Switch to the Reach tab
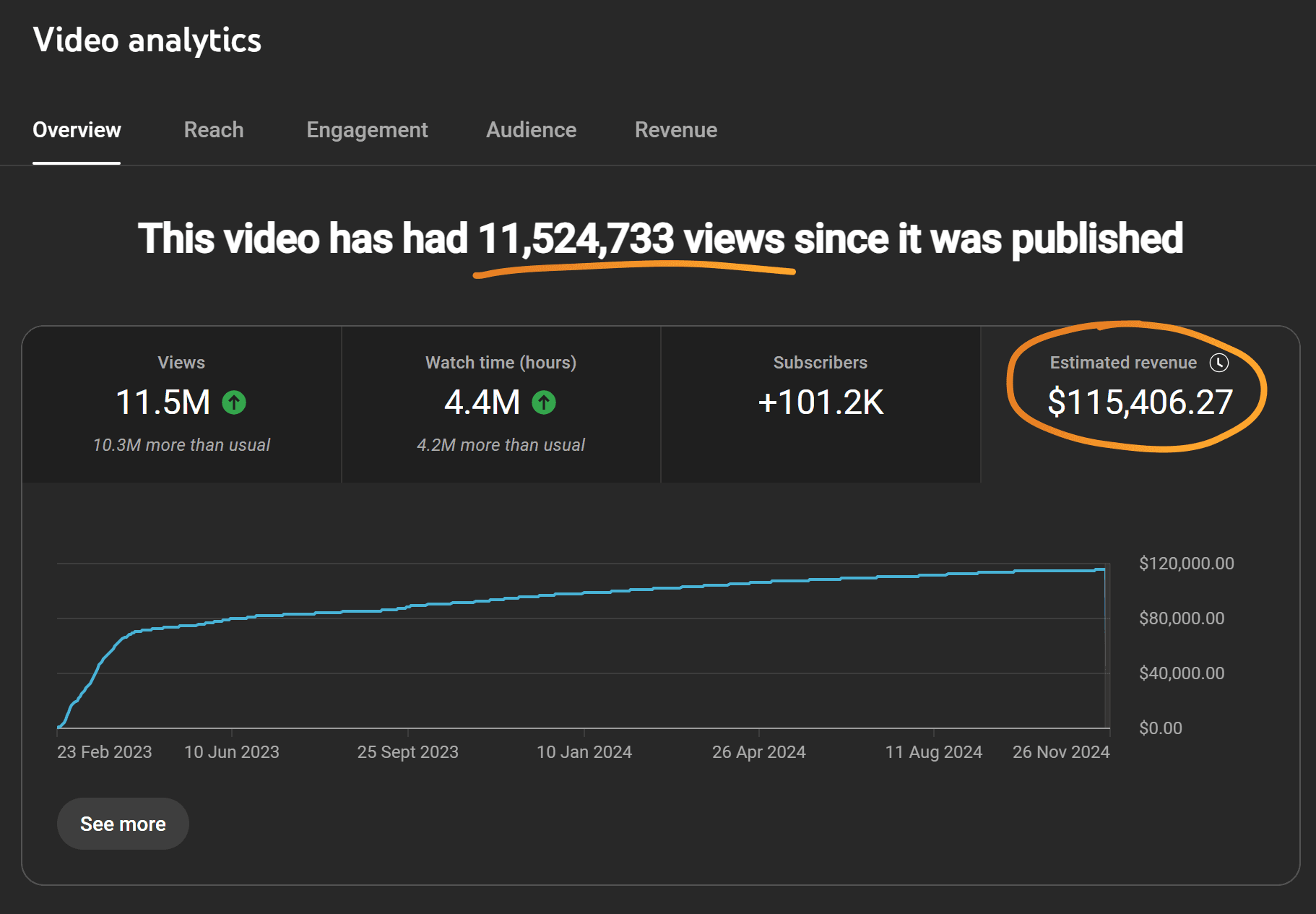The image size is (1316, 914). pyautogui.click(x=213, y=130)
